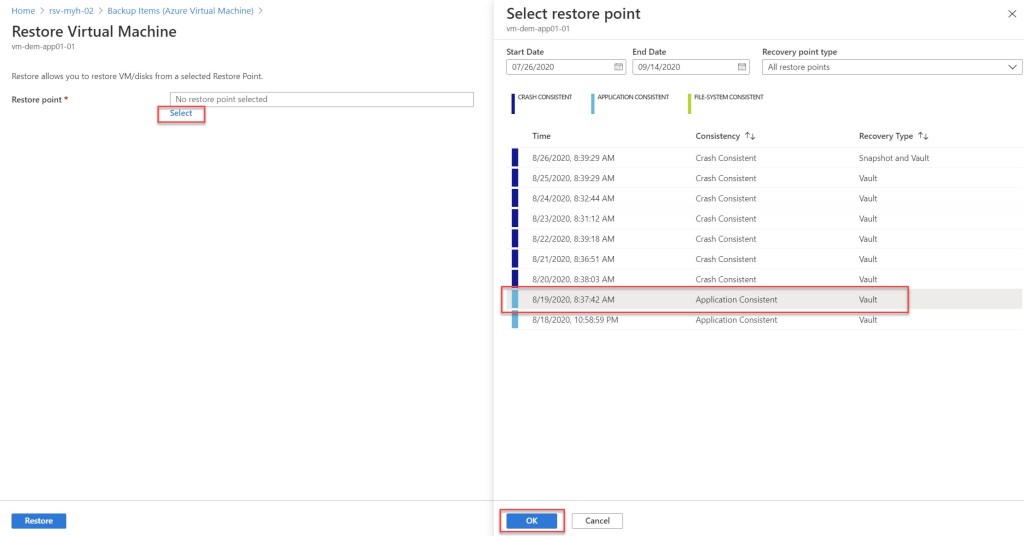Image resolution: width=1024 pixels, height=536 pixels.
Task: Click the End Date input field
Action: tap(683, 67)
